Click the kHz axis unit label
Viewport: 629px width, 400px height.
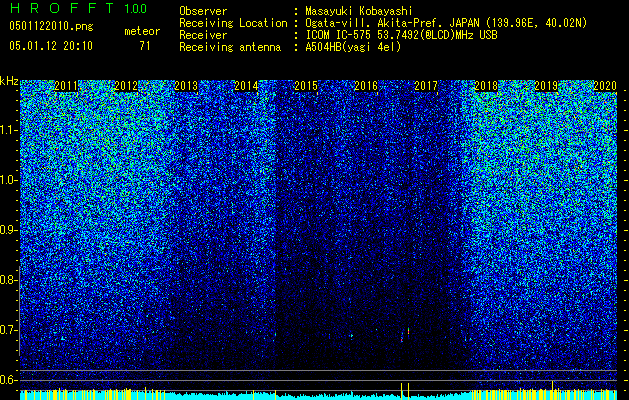pos(9,81)
